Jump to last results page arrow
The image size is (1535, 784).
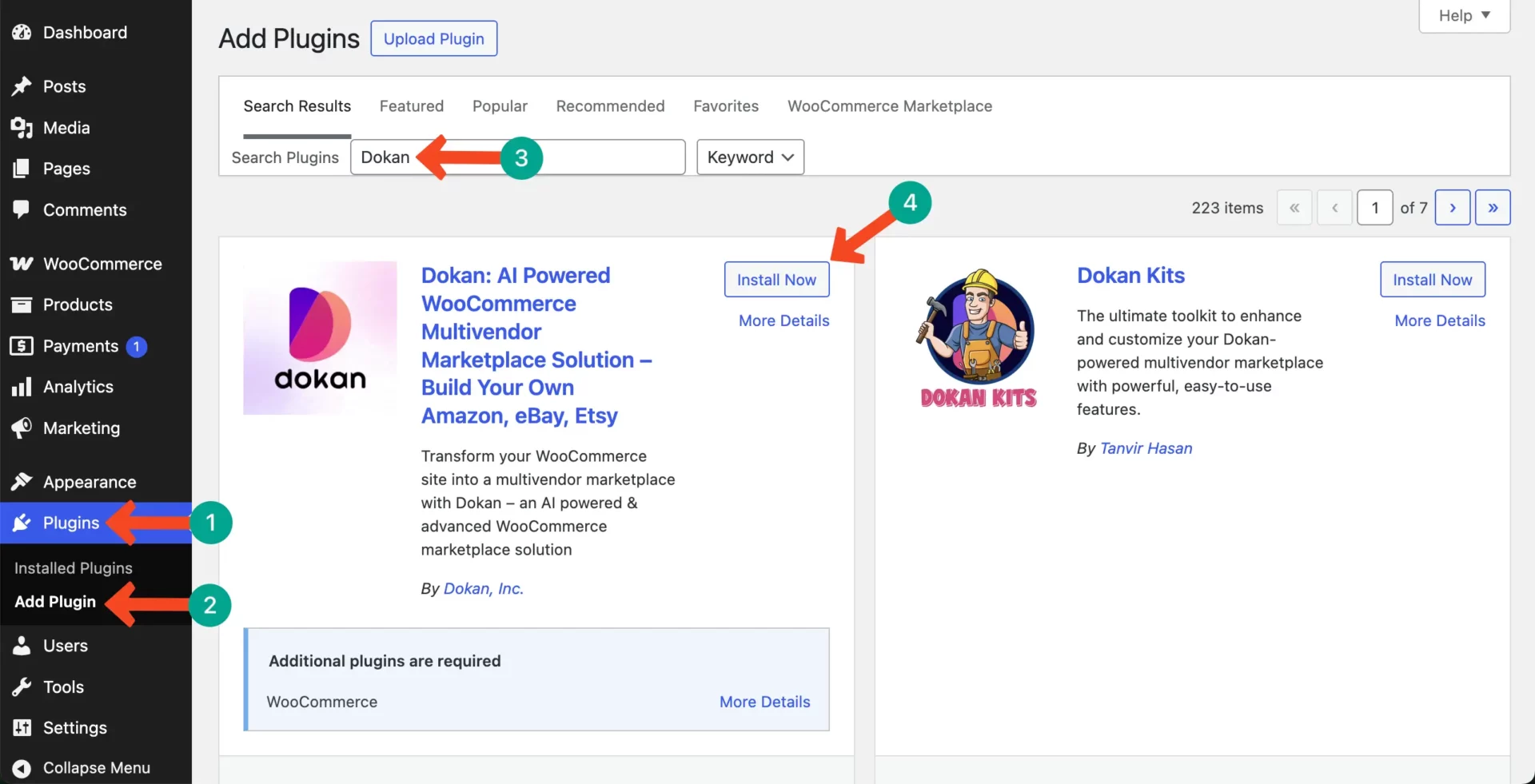[x=1493, y=208]
